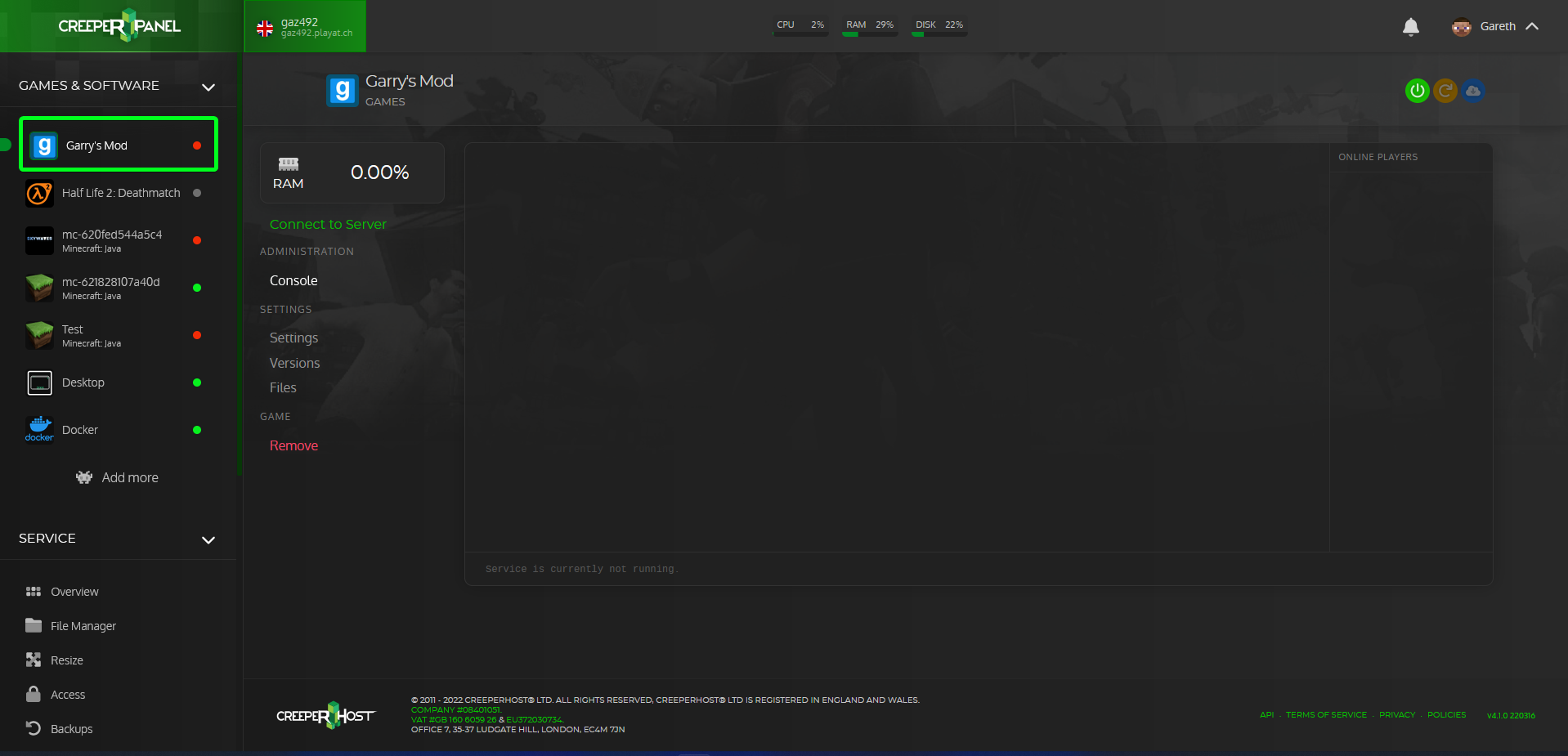Click 'Service is currently not running' text
This screenshot has width=1568, height=756.
(581, 569)
